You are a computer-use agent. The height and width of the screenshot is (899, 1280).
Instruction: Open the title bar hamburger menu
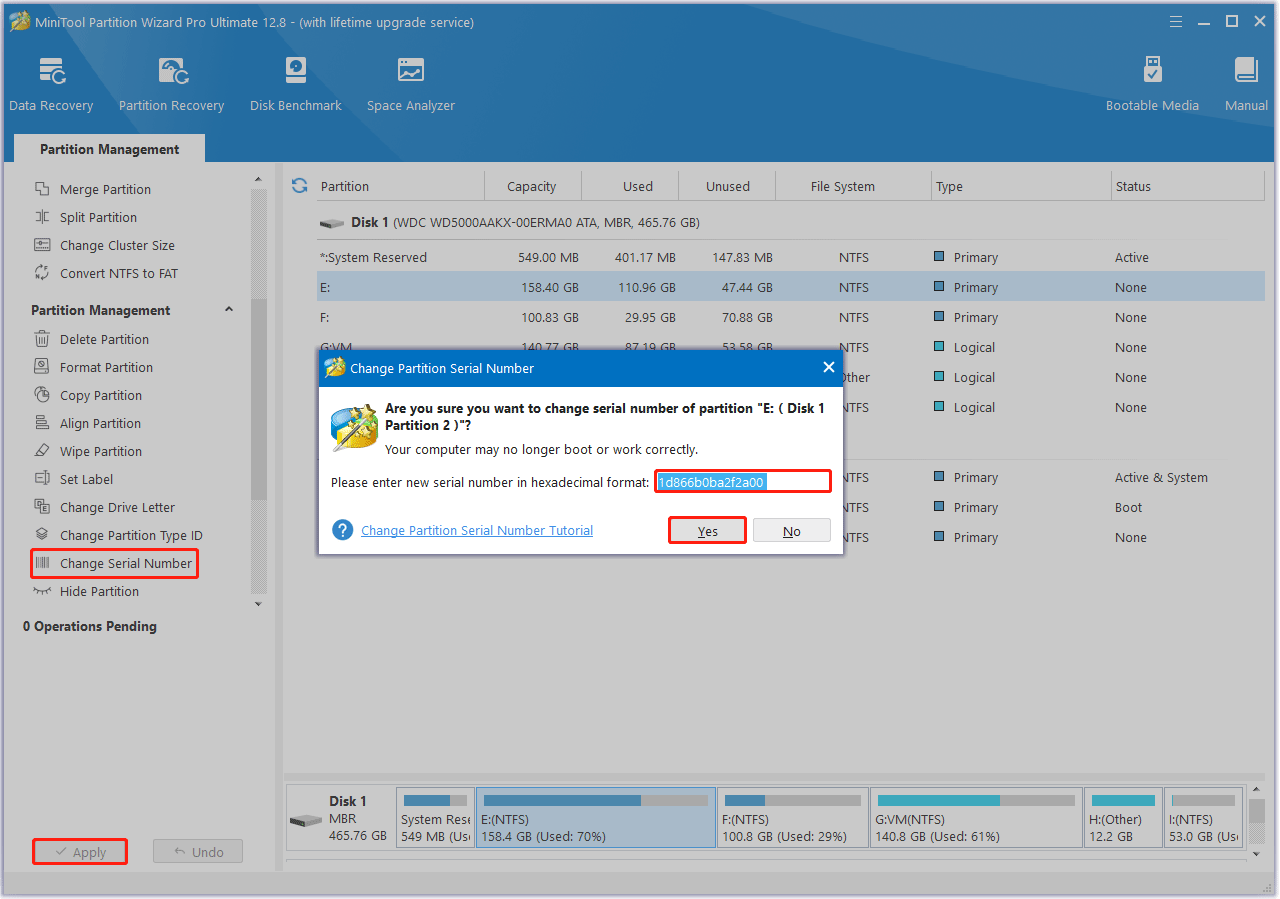click(1176, 21)
